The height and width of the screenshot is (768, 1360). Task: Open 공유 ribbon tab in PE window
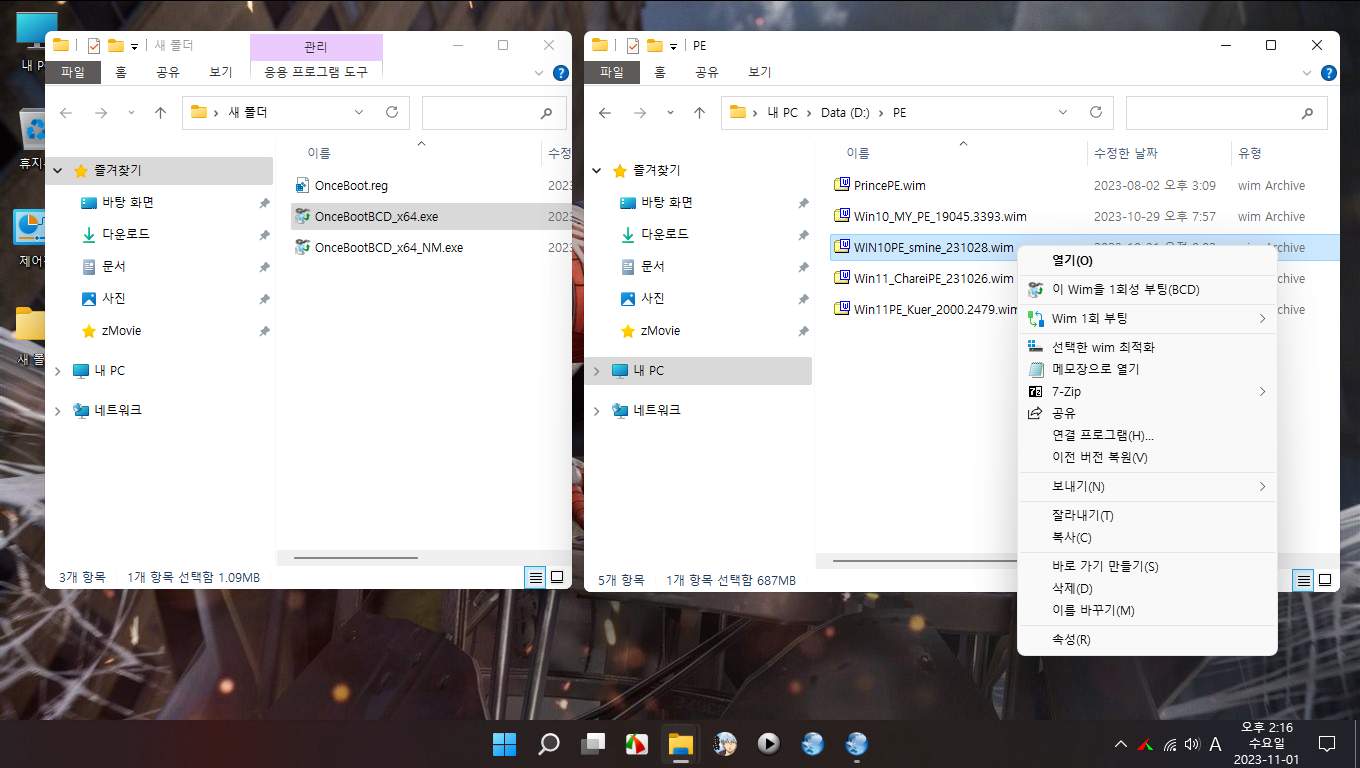[x=707, y=72]
